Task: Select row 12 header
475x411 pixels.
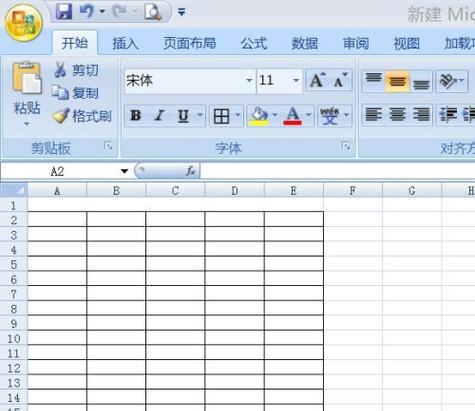Action: 13,368
